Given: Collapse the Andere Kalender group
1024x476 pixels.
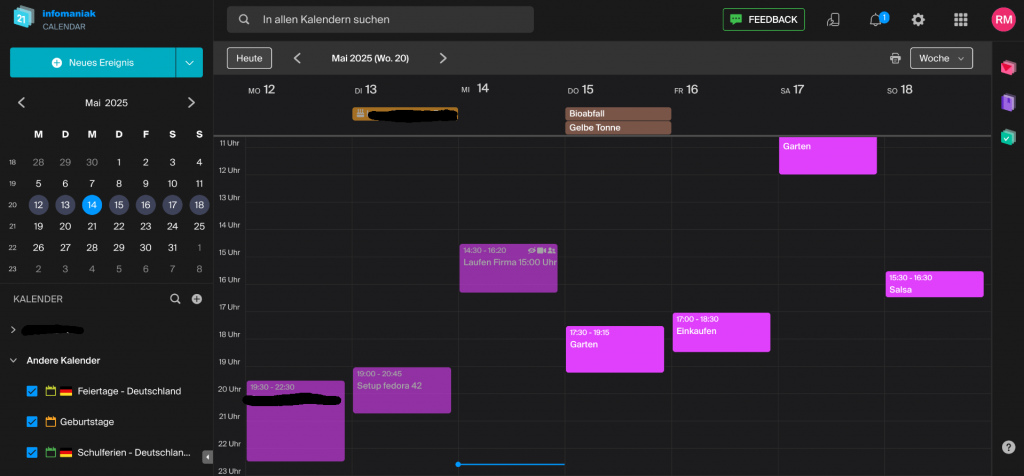Looking at the screenshot, I should coord(13,360).
